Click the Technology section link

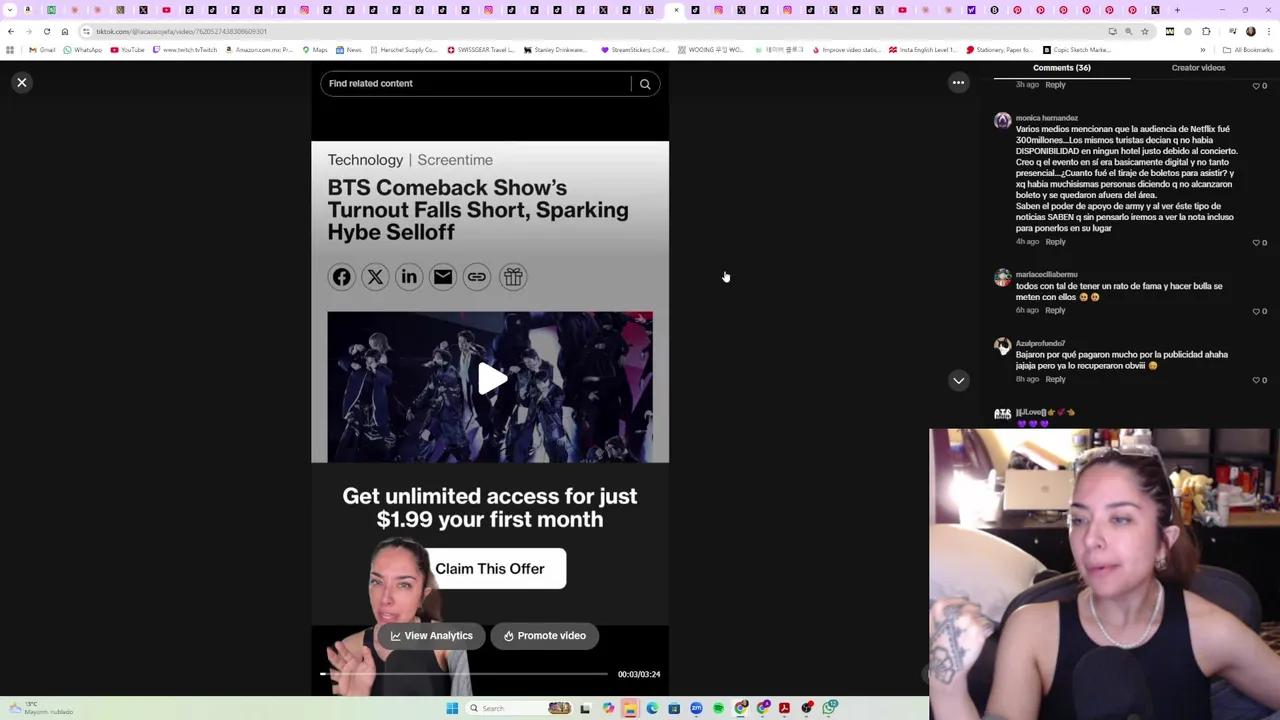coord(365,160)
